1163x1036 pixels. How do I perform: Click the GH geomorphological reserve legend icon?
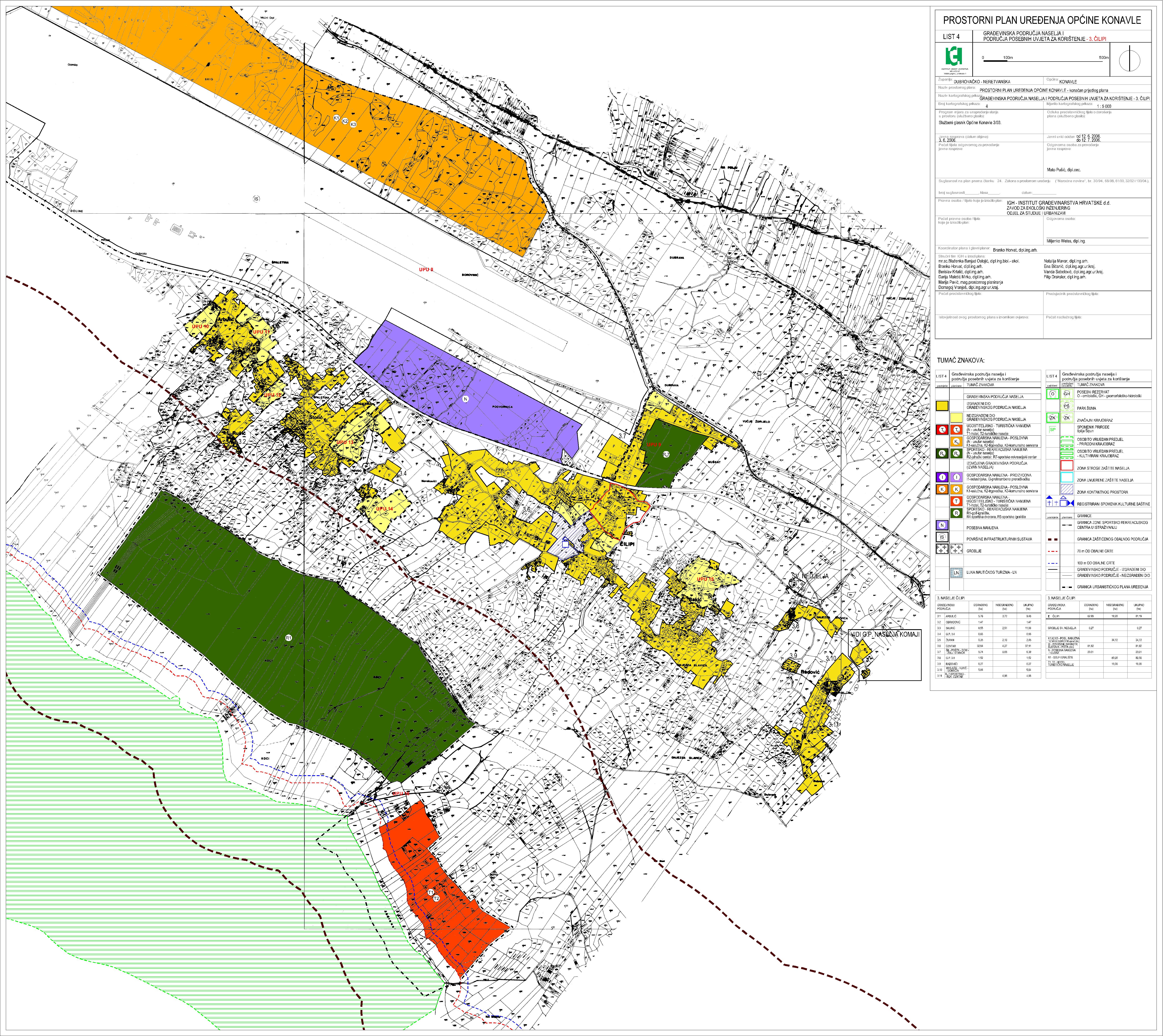click(x=1067, y=394)
